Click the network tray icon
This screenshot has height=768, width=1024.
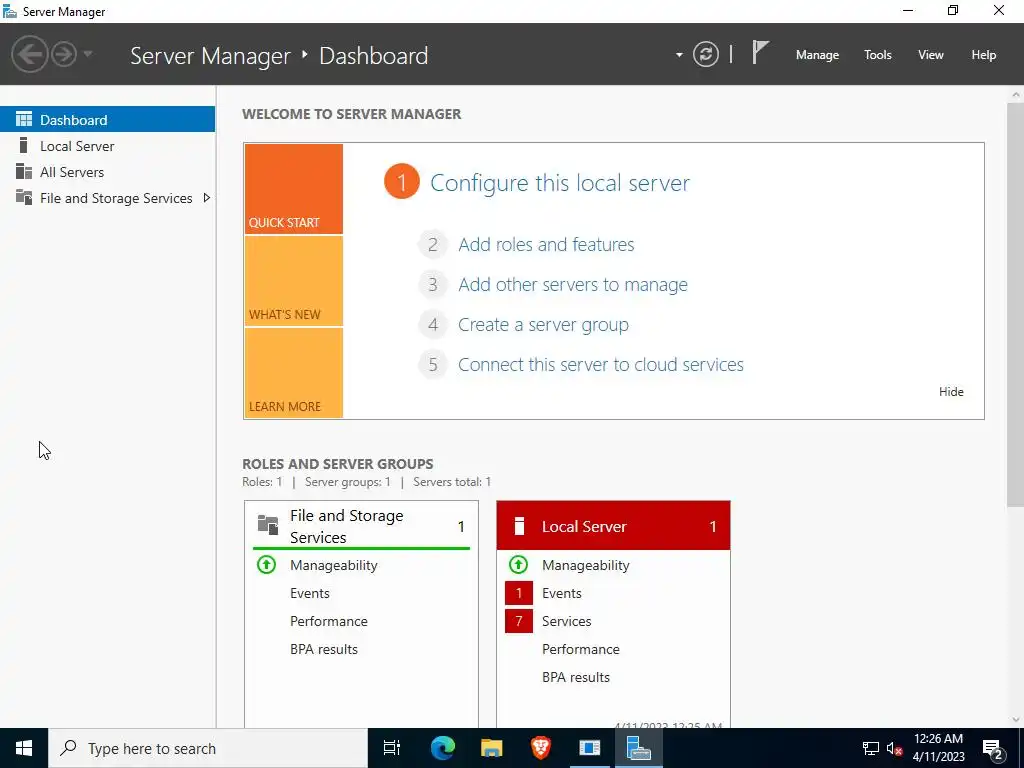pos(871,748)
